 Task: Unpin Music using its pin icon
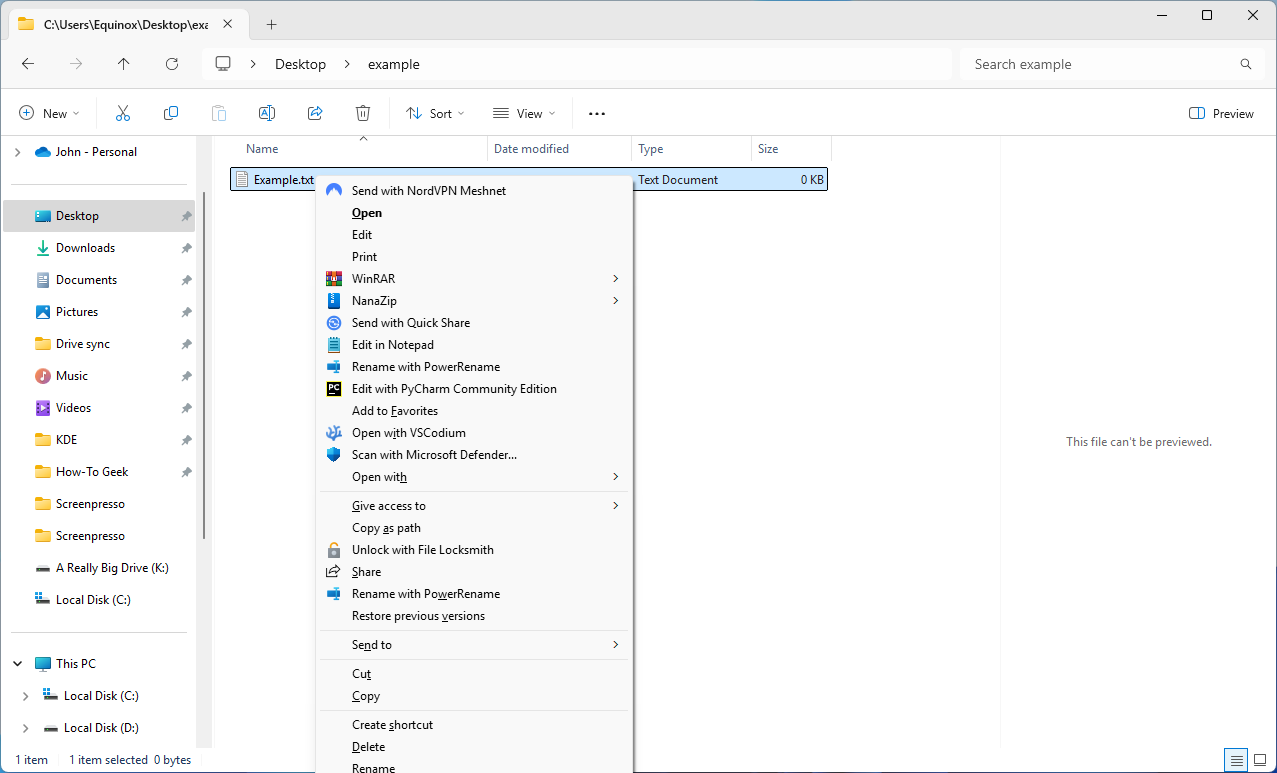click(x=186, y=376)
